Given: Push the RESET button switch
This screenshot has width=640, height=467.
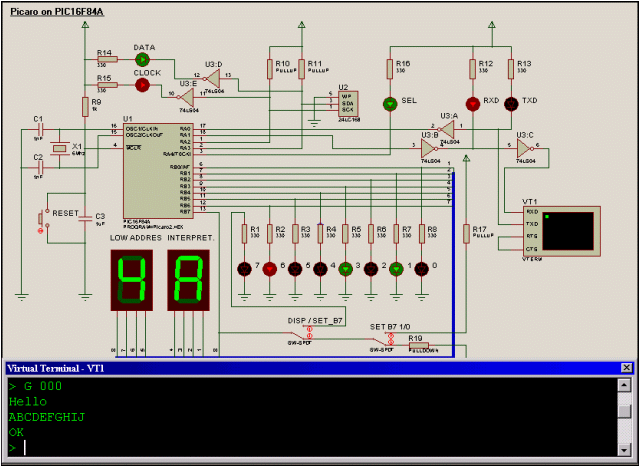Looking at the screenshot, I should [43, 220].
